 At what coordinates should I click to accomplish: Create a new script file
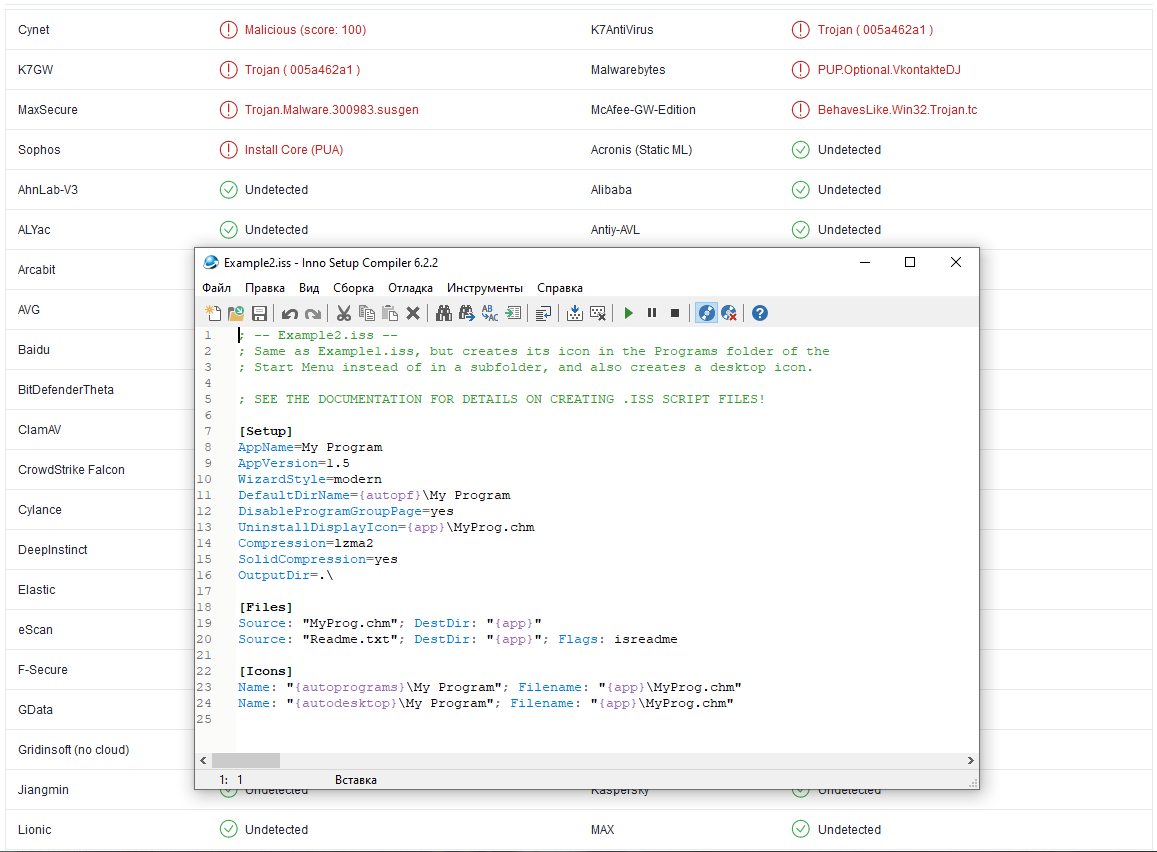(x=213, y=314)
